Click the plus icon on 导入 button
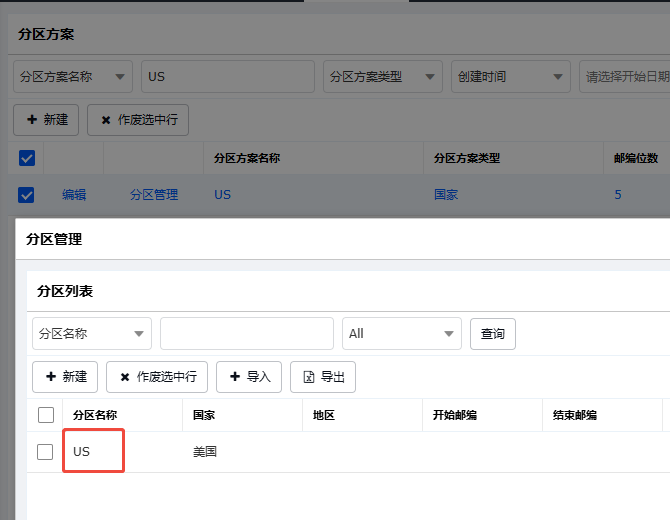This screenshot has height=520, width=670. (235, 376)
